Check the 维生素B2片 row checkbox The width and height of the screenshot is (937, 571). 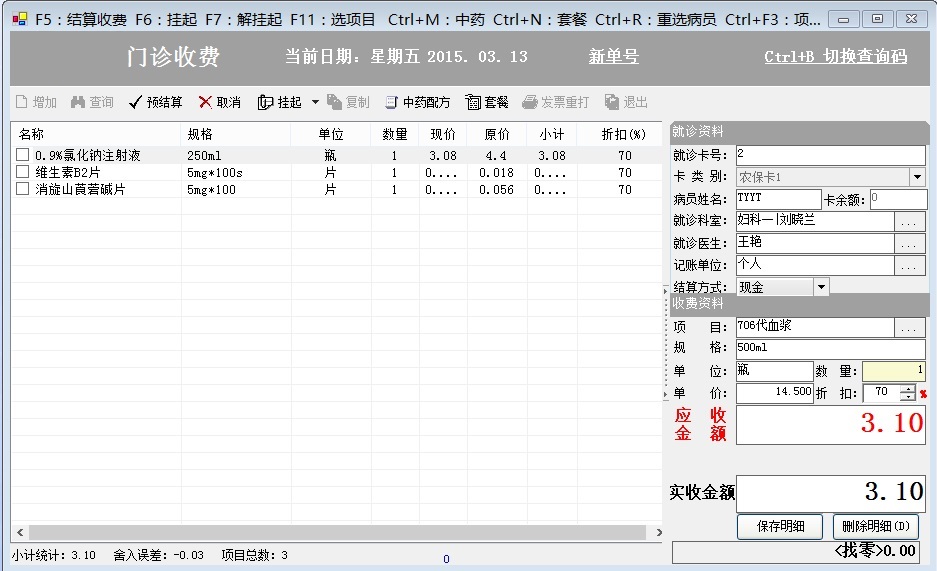(23, 172)
